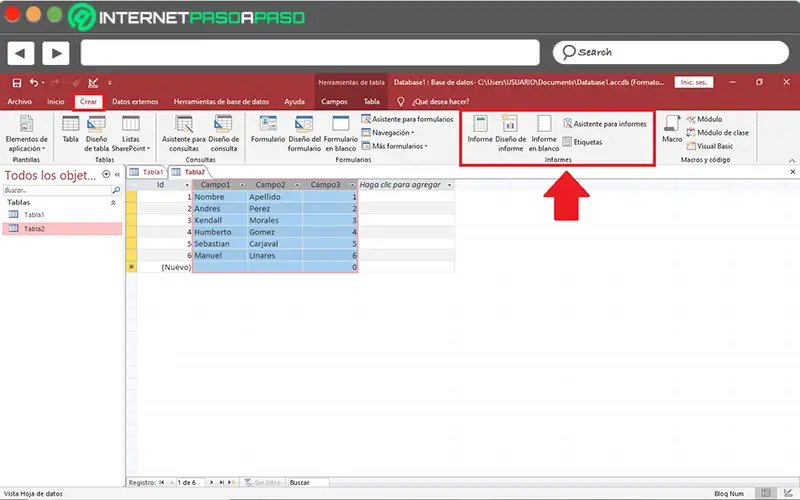Image resolution: width=800 pixels, height=500 pixels.
Task: Open Campo3 column header dropdown arrow
Action: click(x=352, y=185)
